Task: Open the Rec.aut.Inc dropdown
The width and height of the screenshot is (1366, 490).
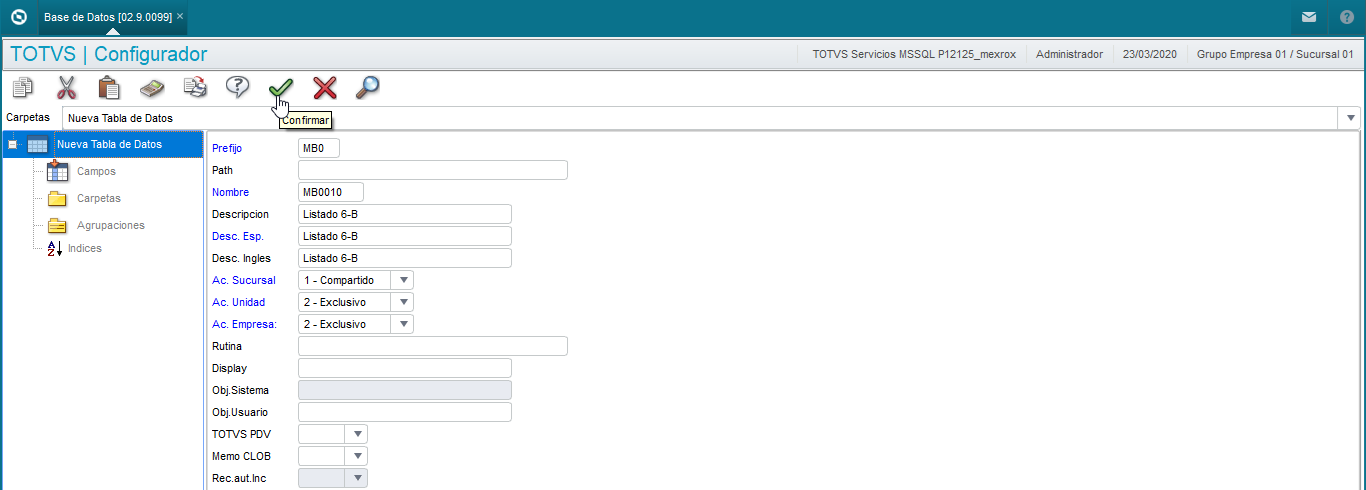Action: click(x=357, y=478)
